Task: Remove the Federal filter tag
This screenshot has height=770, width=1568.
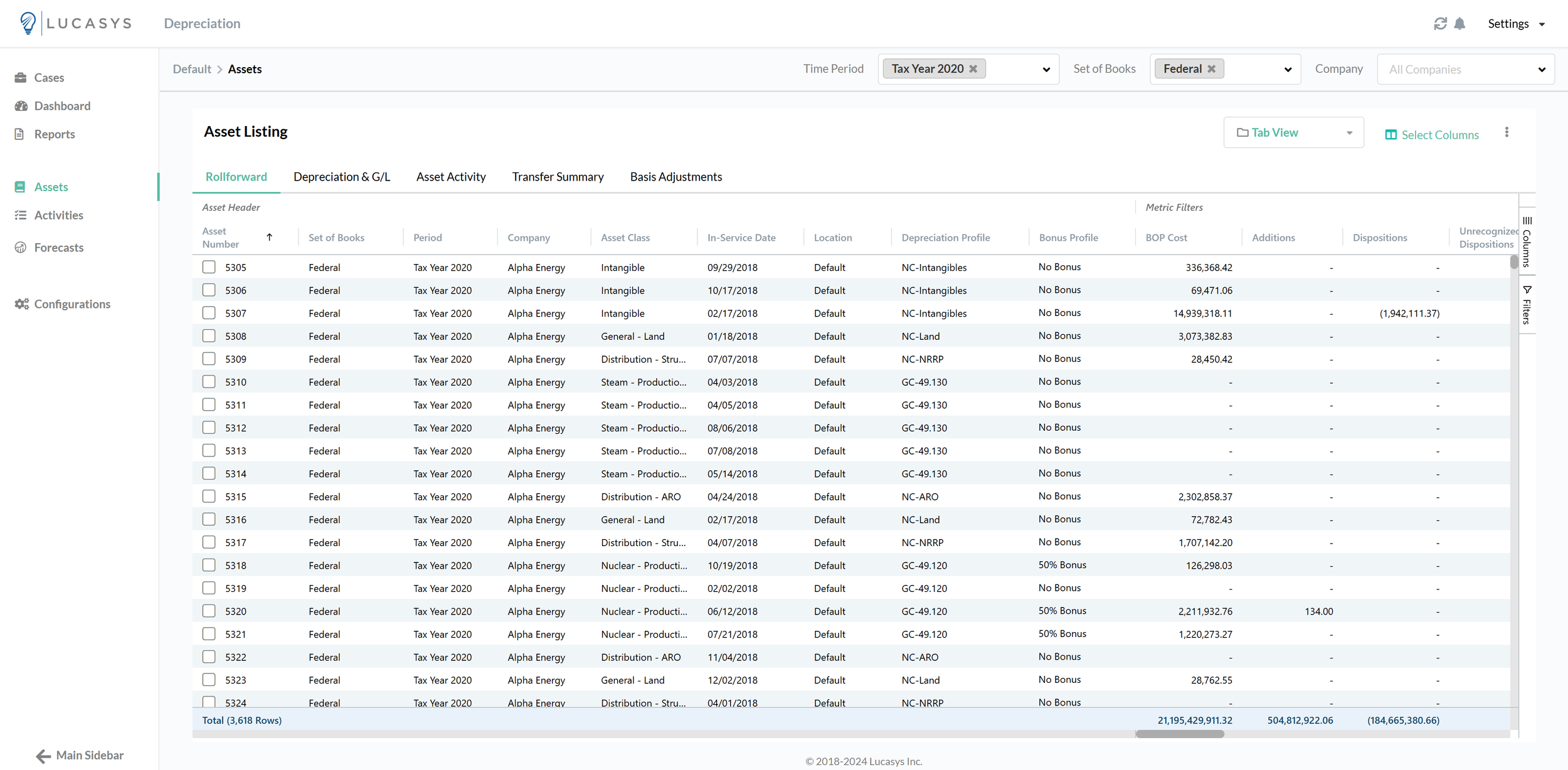Action: click(x=1212, y=69)
